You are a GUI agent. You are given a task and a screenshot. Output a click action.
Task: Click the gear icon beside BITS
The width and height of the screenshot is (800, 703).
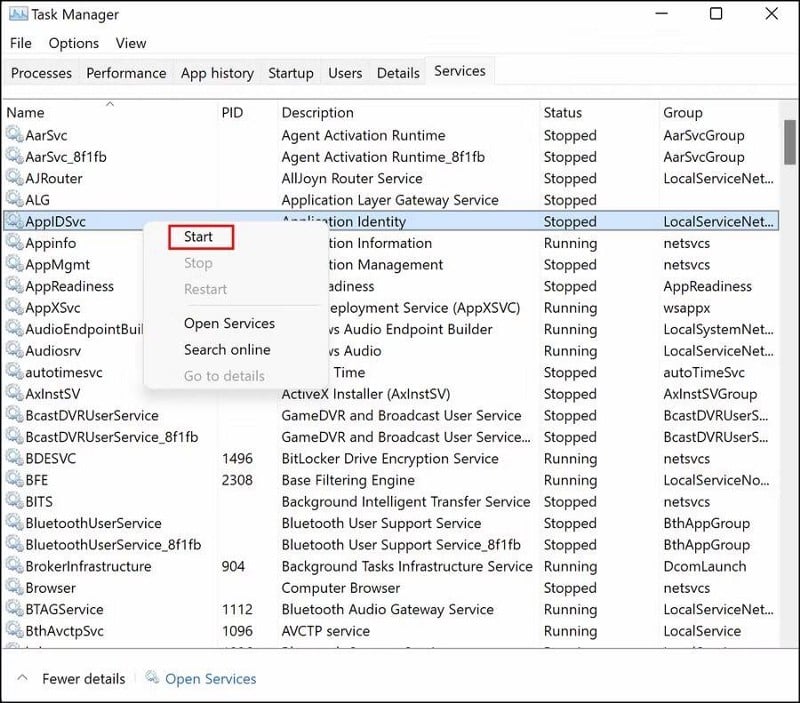pos(14,501)
